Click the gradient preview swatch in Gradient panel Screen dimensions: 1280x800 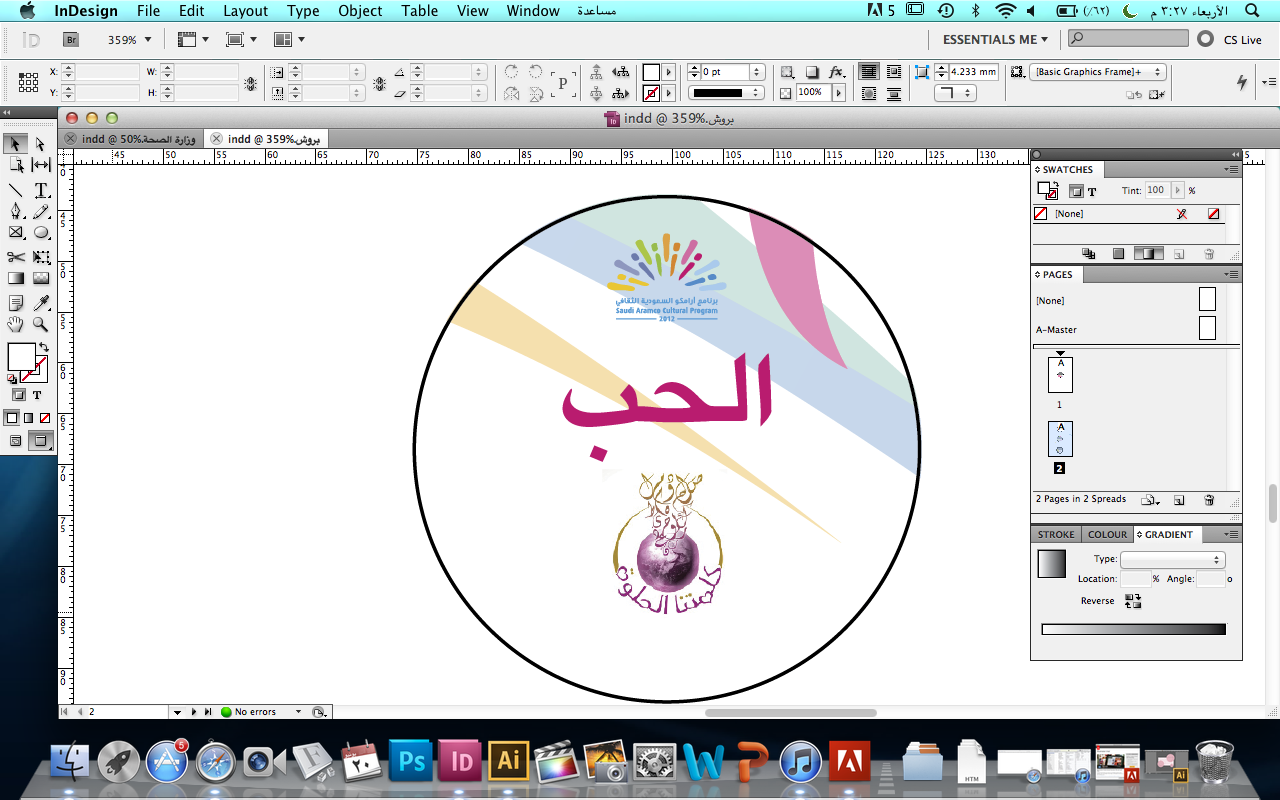[x=1052, y=564]
